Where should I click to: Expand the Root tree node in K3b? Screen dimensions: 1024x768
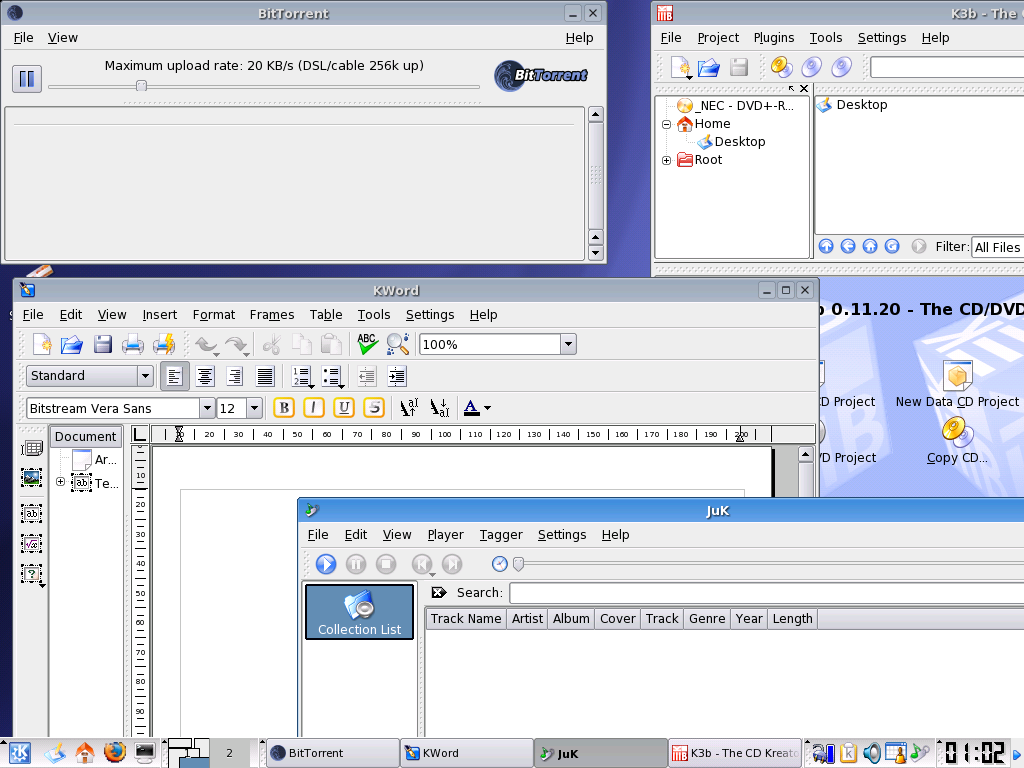click(x=666, y=160)
